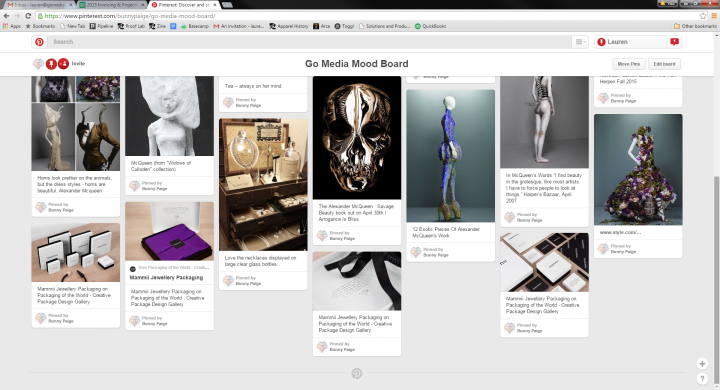
Task: Expand the categories menu dropdown beside search
Action: coord(579,42)
